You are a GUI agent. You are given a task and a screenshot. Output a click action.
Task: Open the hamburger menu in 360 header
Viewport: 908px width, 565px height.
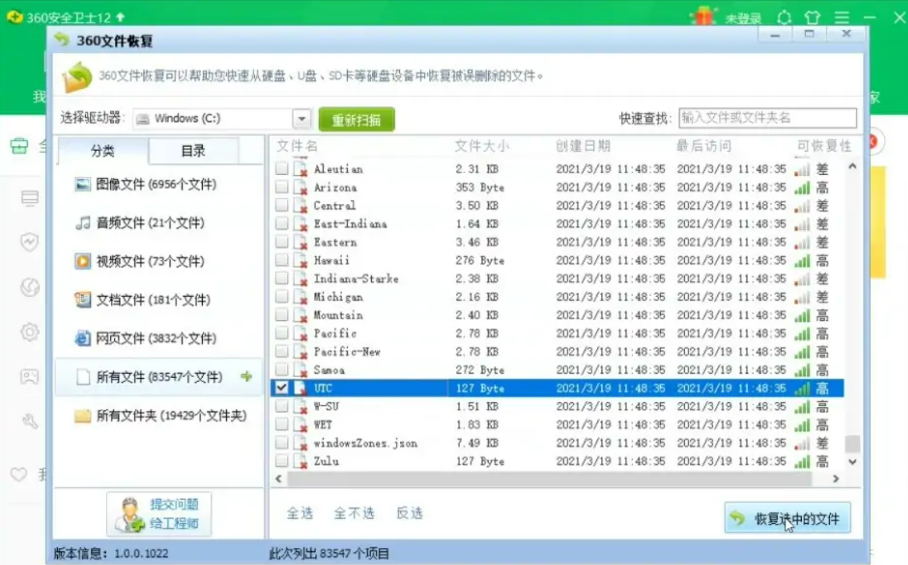[841, 17]
